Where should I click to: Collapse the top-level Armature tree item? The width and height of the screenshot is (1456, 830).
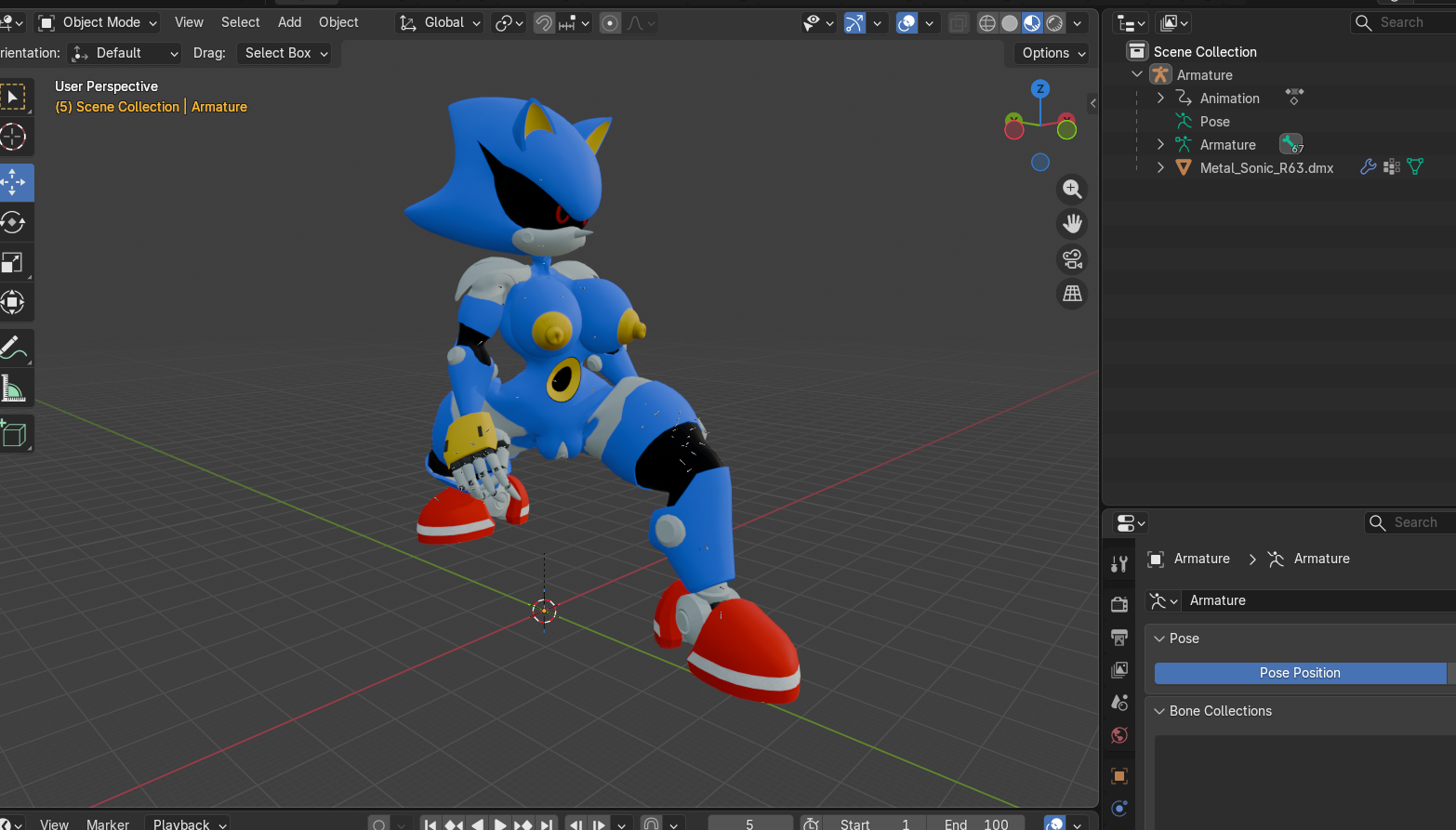pyautogui.click(x=1137, y=74)
